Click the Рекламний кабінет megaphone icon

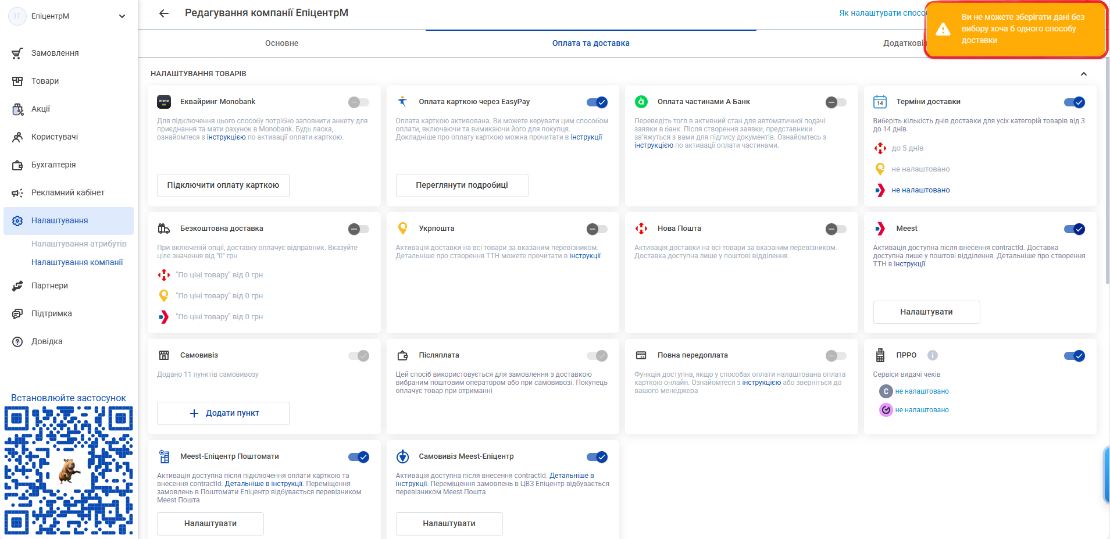[18, 193]
